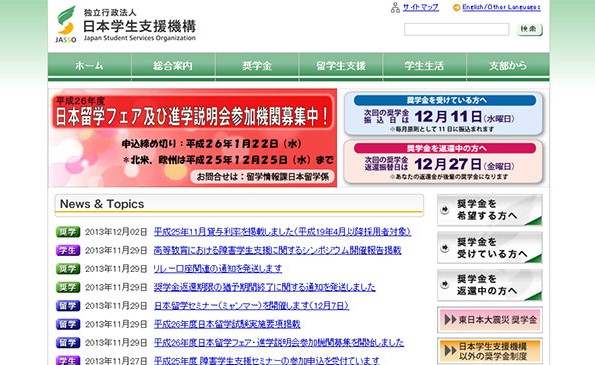Screen dimensions: 595x365
Task: Click お問合せは：留学情報課日本留学係 banner label
Action: pyautogui.click(x=263, y=177)
